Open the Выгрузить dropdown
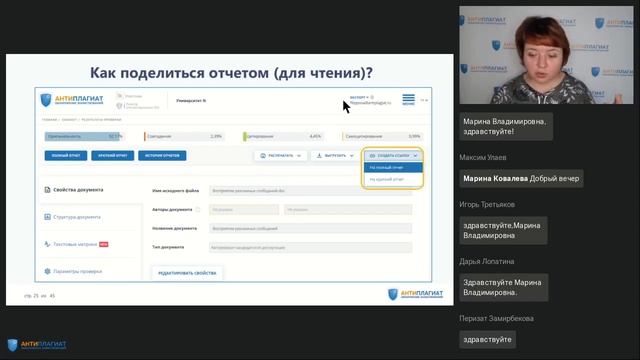The image size is (640, 360). (x=335, y=156)
